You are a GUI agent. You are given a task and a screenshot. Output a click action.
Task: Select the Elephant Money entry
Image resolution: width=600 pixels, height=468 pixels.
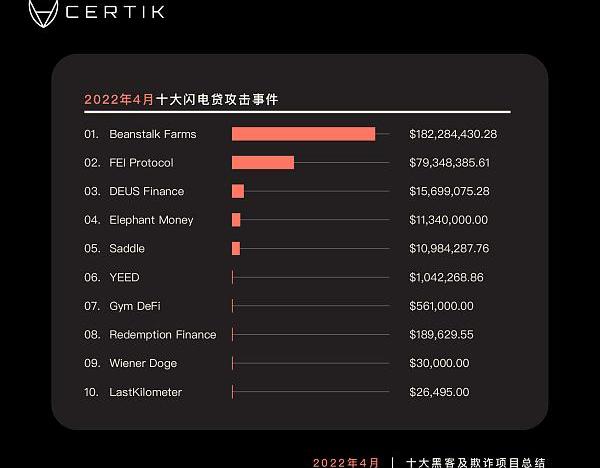pos(151,220)
